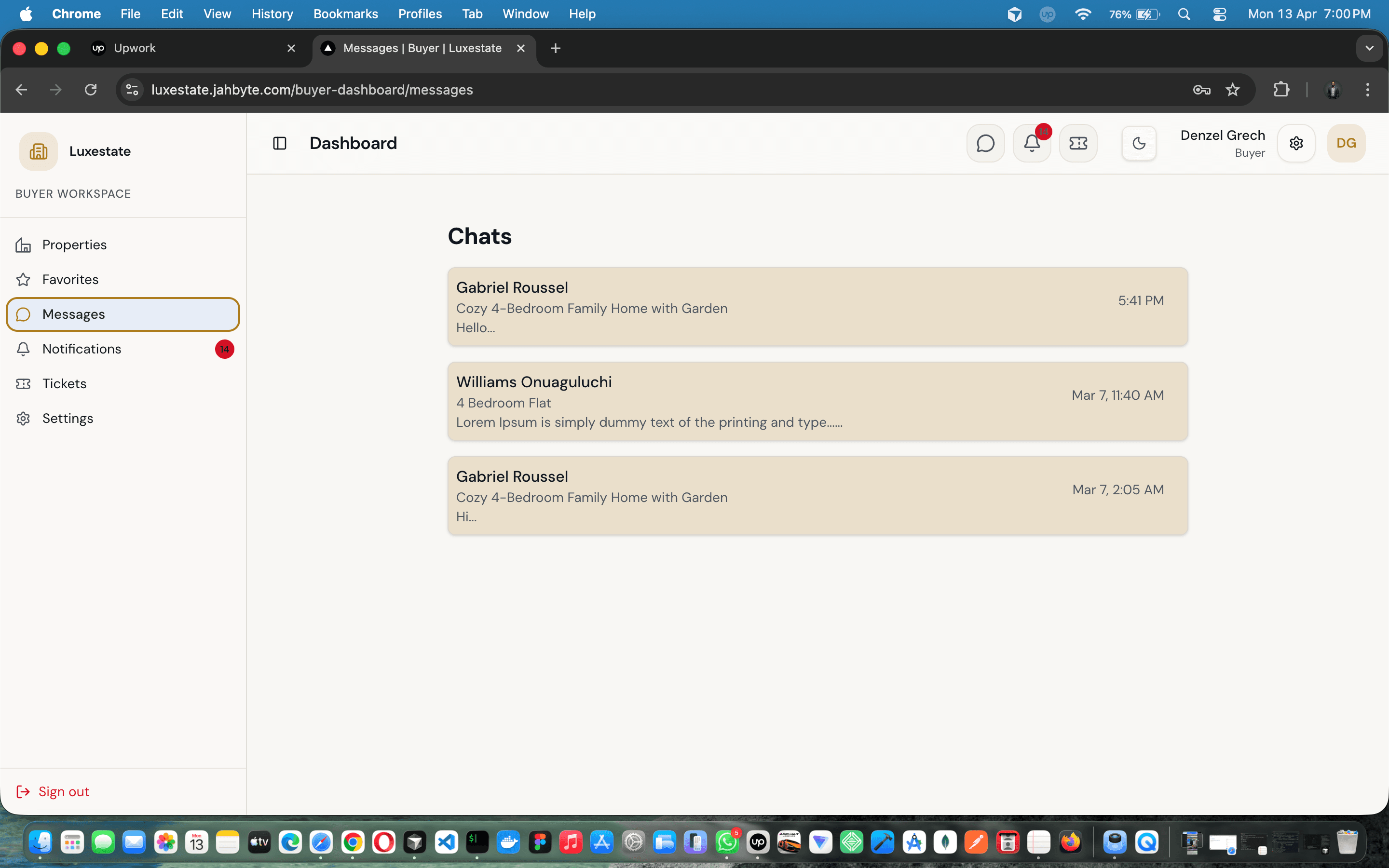Toggle dark mode with the moon icon

(1139, 143)
